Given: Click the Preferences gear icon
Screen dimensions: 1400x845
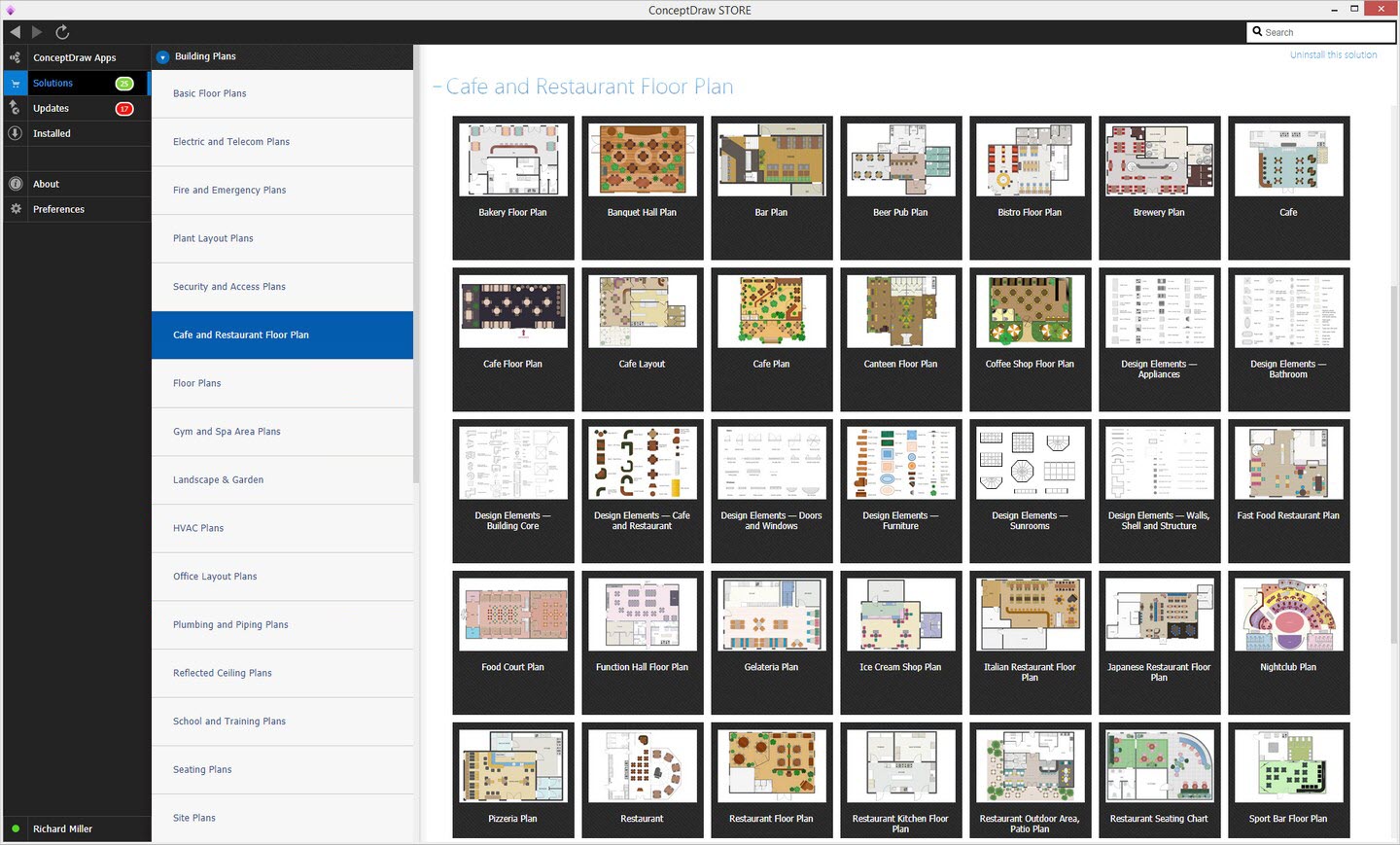Looking at the screenshot, I should point(15,209).
